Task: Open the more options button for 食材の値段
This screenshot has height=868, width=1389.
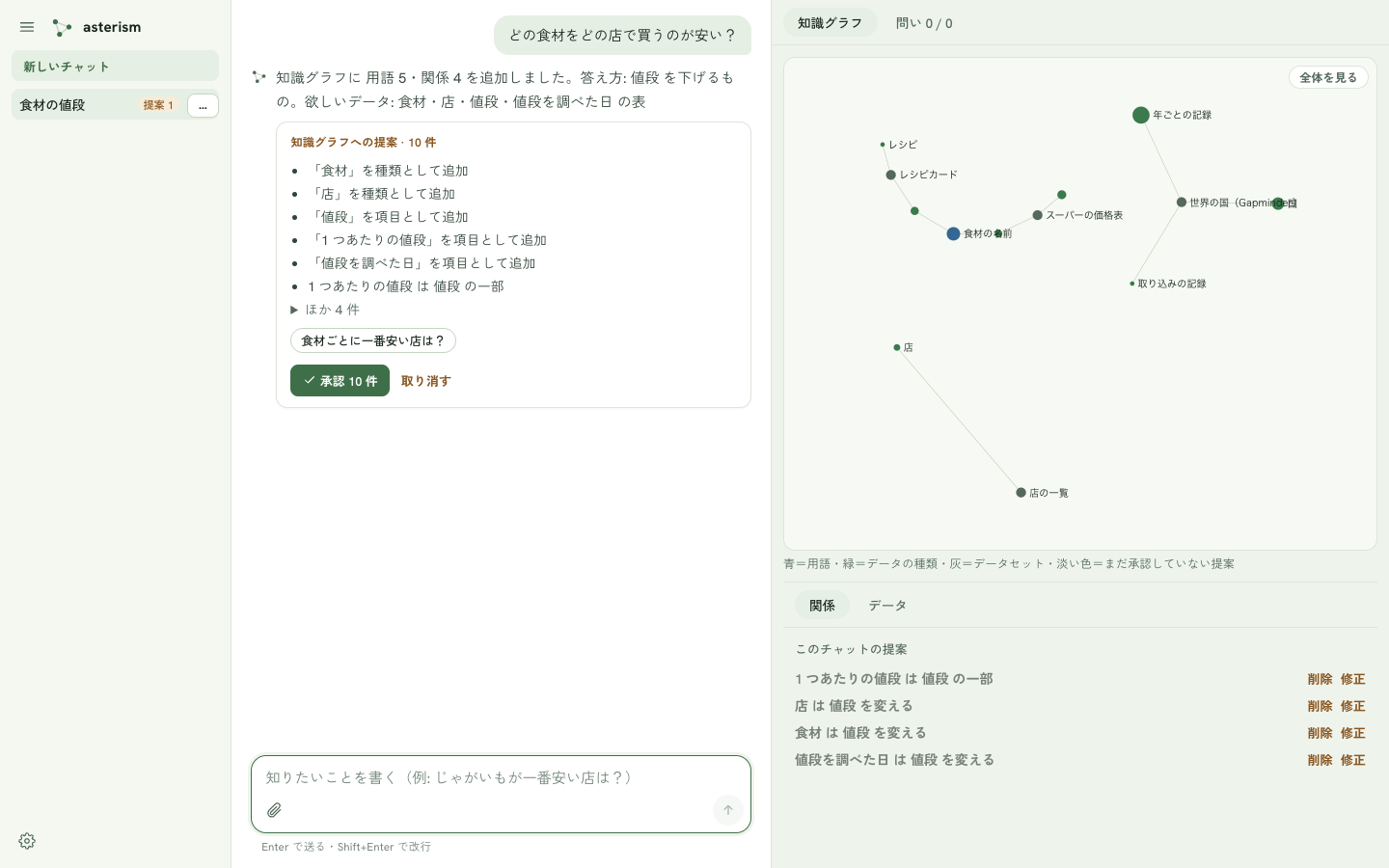Action: (203, 105)
